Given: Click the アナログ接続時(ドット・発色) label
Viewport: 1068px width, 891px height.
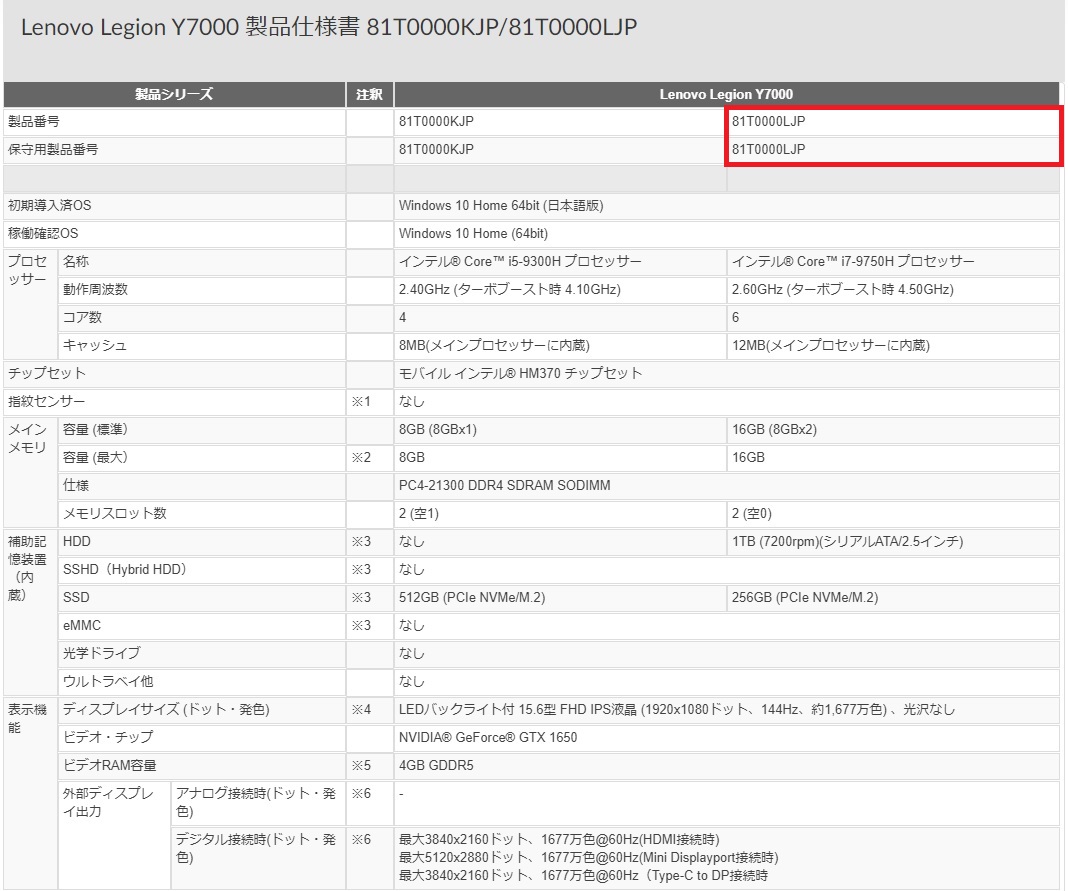Looking at the screenshot, I should [x=256, y=802].
